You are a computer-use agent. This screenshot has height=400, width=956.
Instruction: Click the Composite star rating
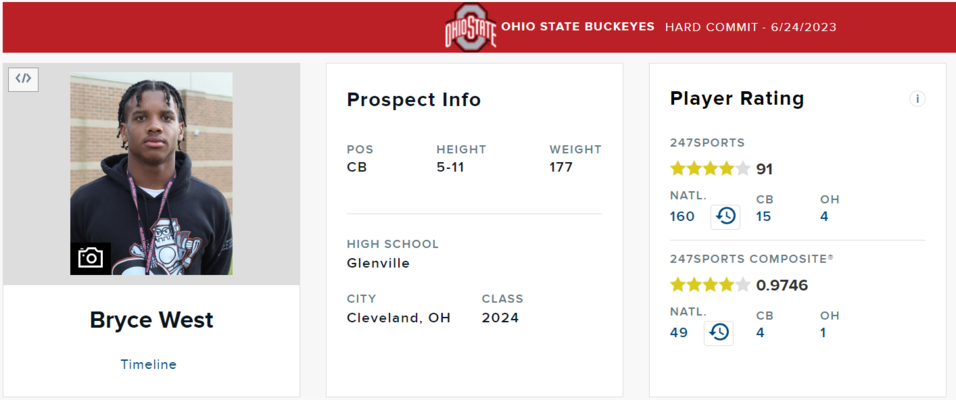(x=710, y=285)
